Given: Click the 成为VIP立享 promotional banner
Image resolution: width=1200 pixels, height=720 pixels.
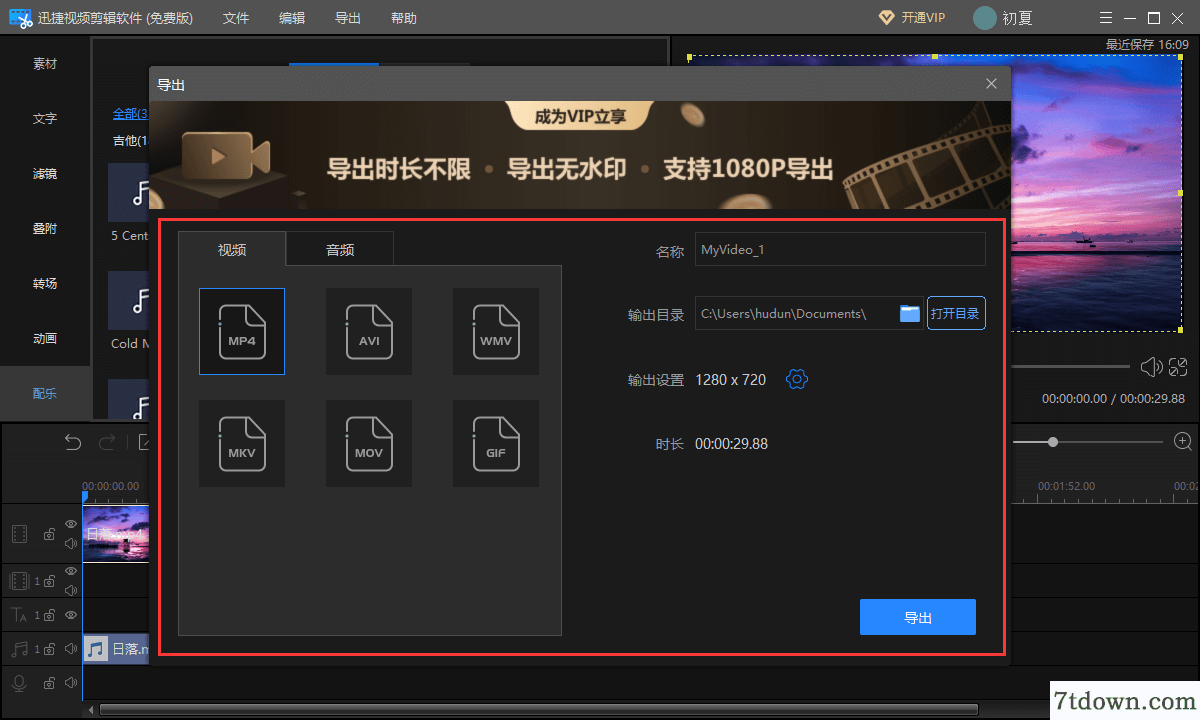Looking at the screenshot, I should point(580,155).
